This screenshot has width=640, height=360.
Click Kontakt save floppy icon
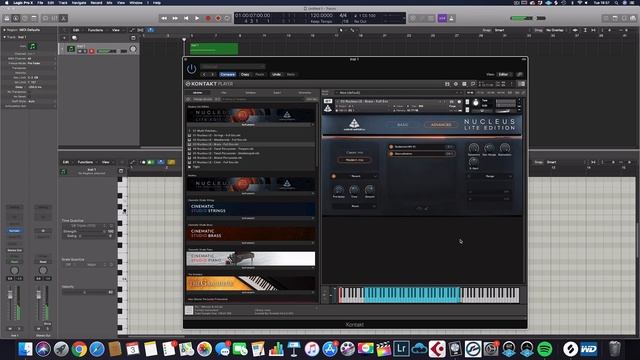point(447,84)
